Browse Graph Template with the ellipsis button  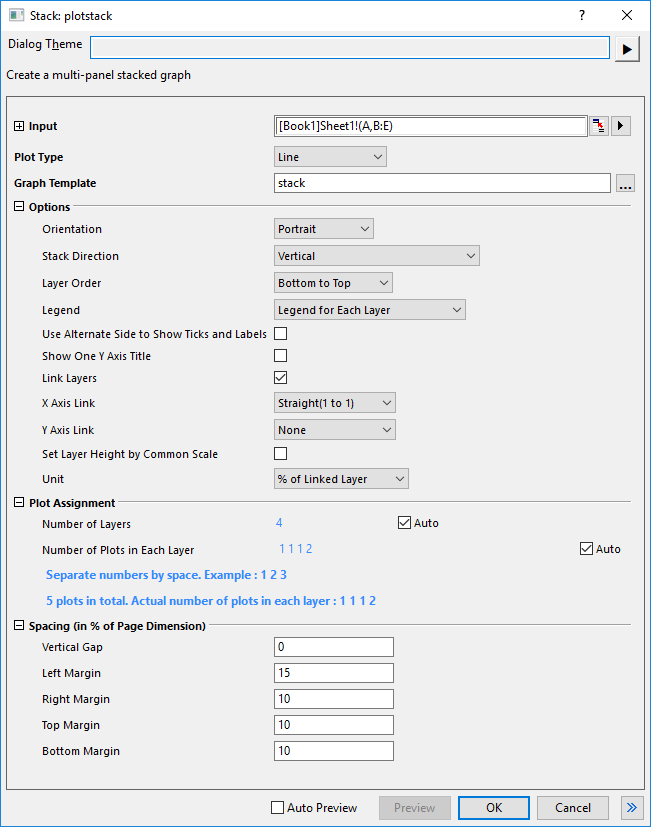click(x=625, y=183)
